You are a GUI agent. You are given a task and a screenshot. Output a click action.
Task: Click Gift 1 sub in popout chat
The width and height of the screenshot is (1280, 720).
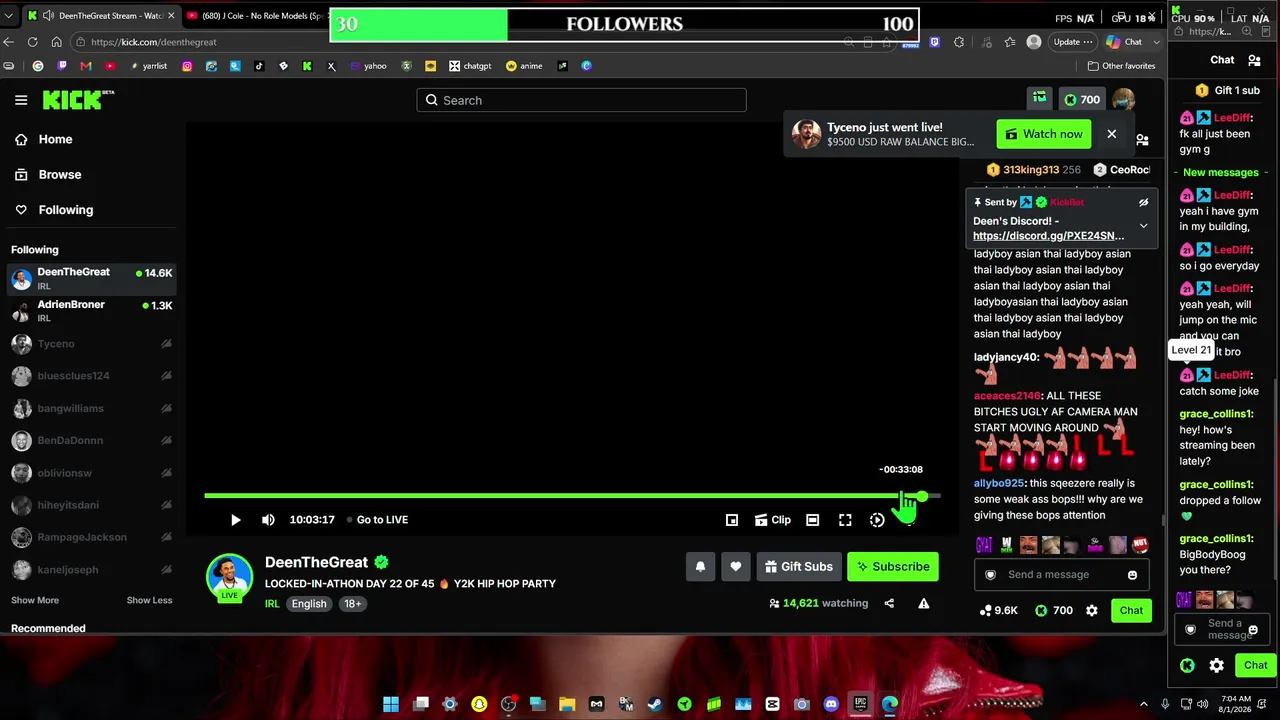click(1226, 90)
